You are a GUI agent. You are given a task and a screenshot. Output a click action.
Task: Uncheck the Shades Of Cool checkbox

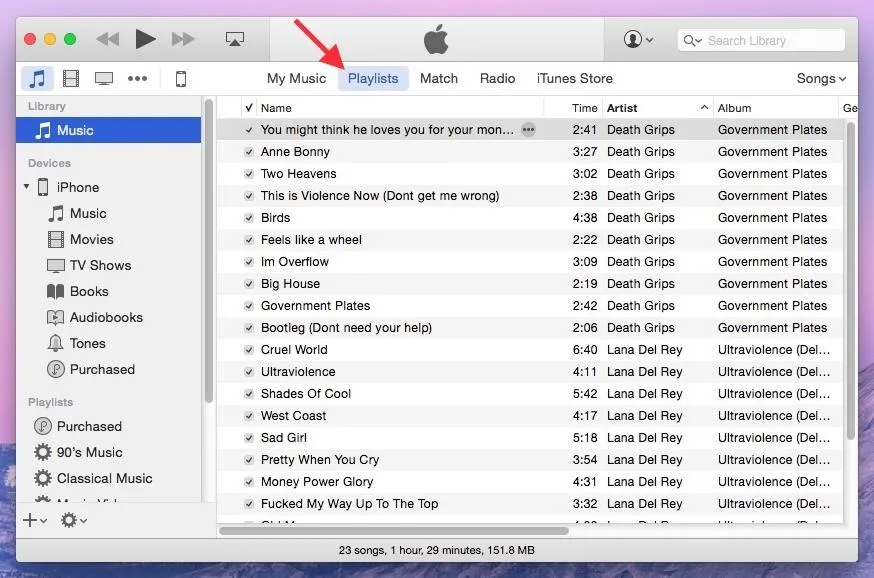click(x=249, y=394)
